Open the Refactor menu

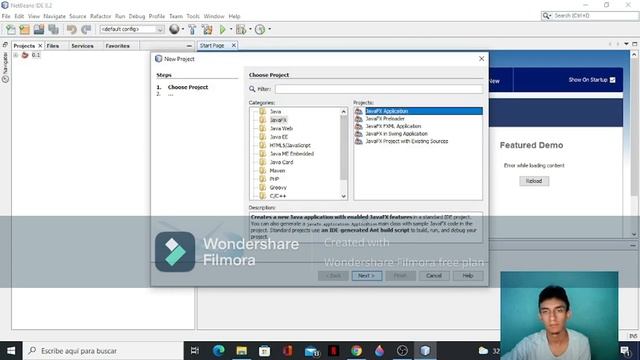[100, 16]
